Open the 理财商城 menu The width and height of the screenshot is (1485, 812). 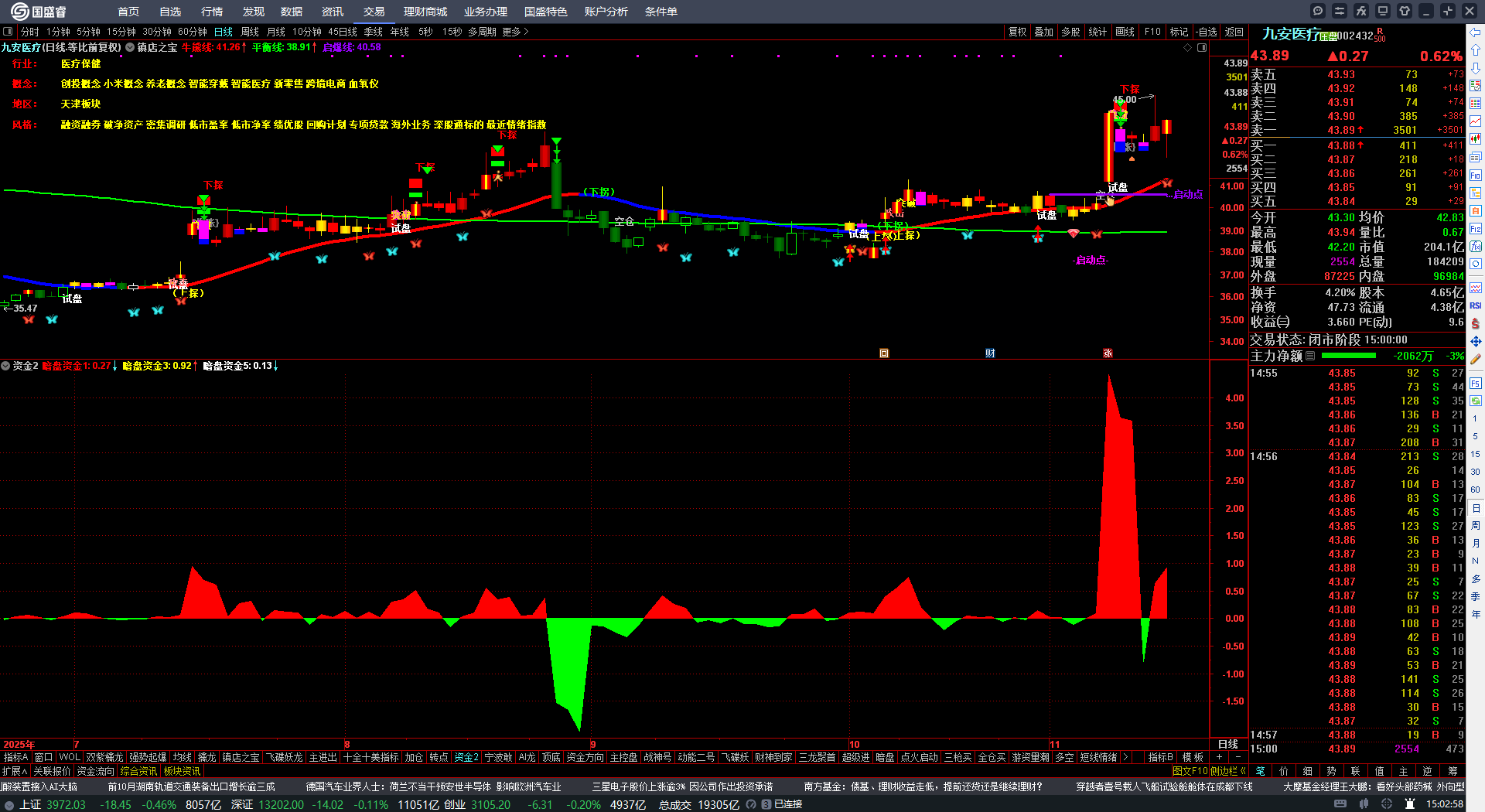click(x=425, y=12)
